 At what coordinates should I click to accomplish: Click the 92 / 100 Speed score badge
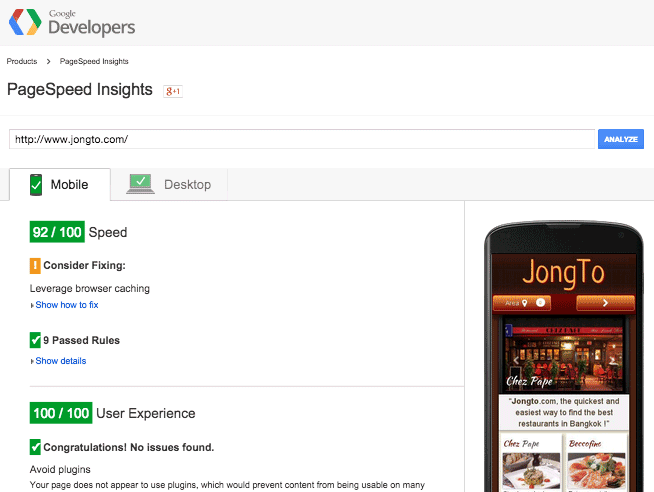tap(57, 232)
